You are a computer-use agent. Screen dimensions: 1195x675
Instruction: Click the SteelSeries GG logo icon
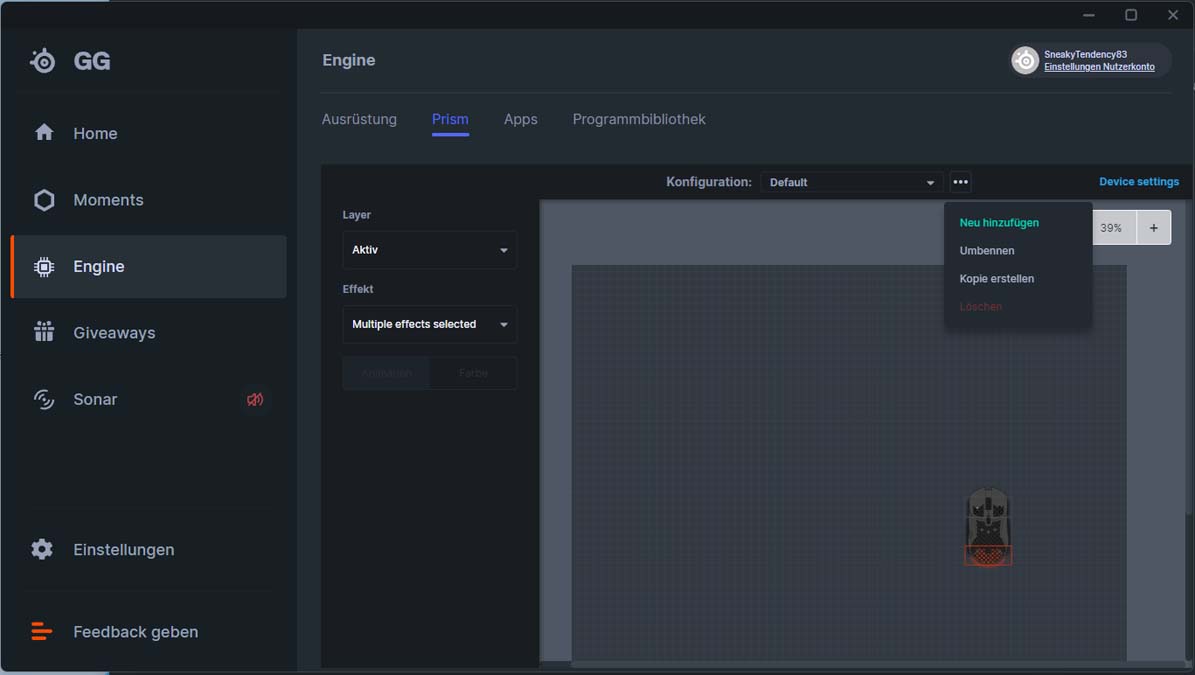coord(43,60)
